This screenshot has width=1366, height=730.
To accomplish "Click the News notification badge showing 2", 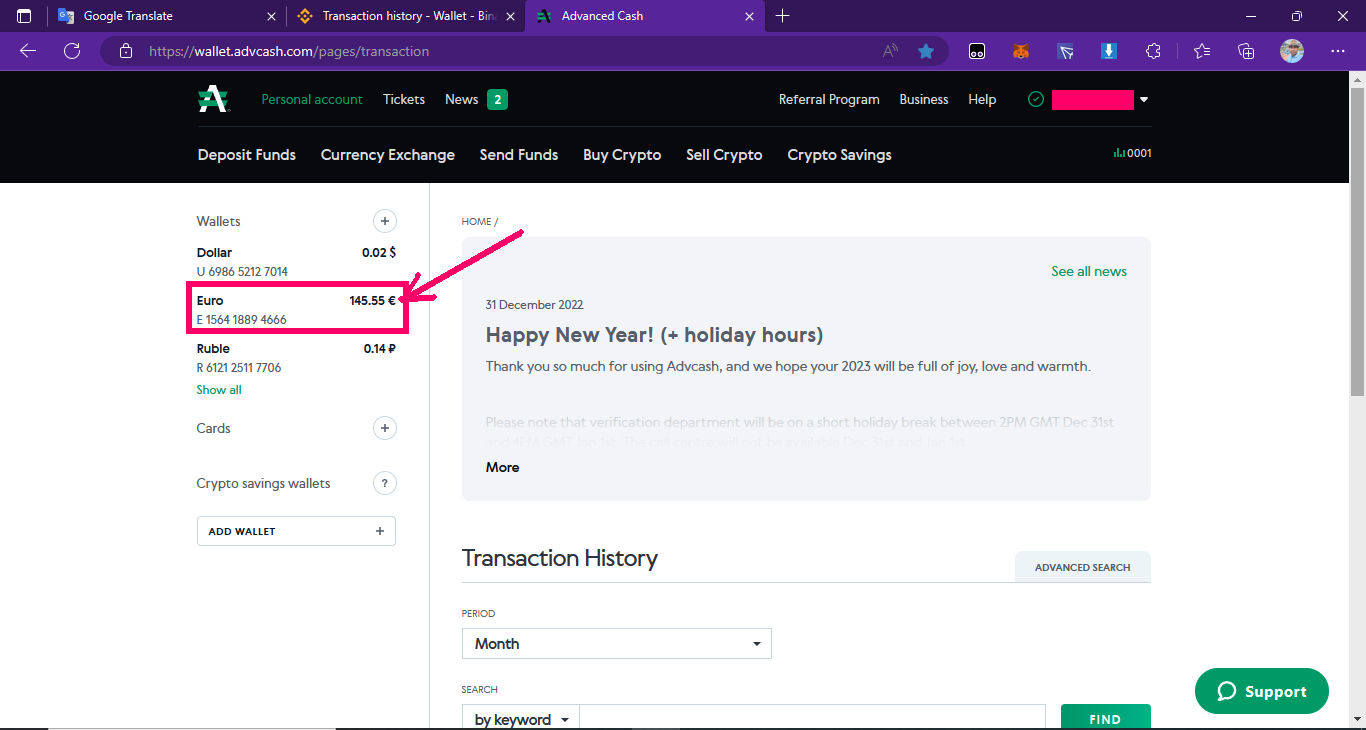I will tap(497, 99).
